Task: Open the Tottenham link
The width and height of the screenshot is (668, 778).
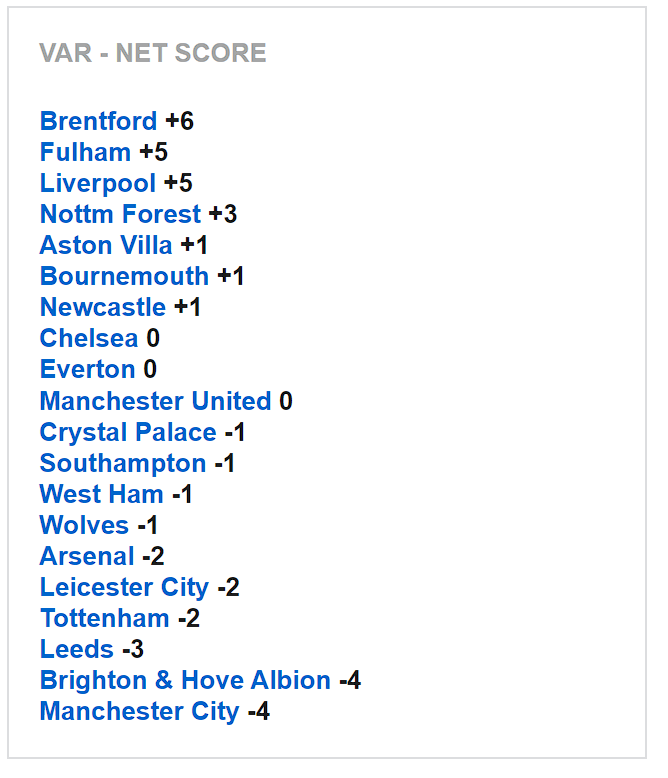Action: tap(105, 618)
